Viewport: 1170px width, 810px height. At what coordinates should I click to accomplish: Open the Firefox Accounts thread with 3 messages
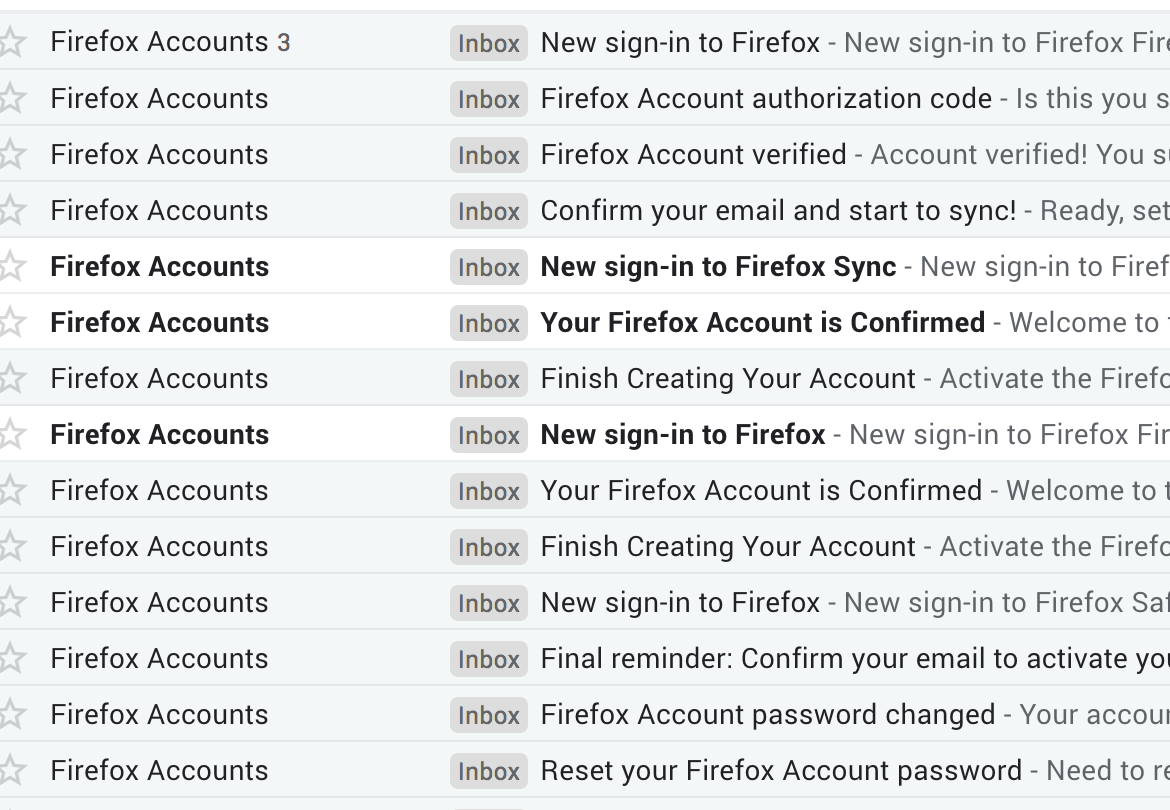[680, 43]
